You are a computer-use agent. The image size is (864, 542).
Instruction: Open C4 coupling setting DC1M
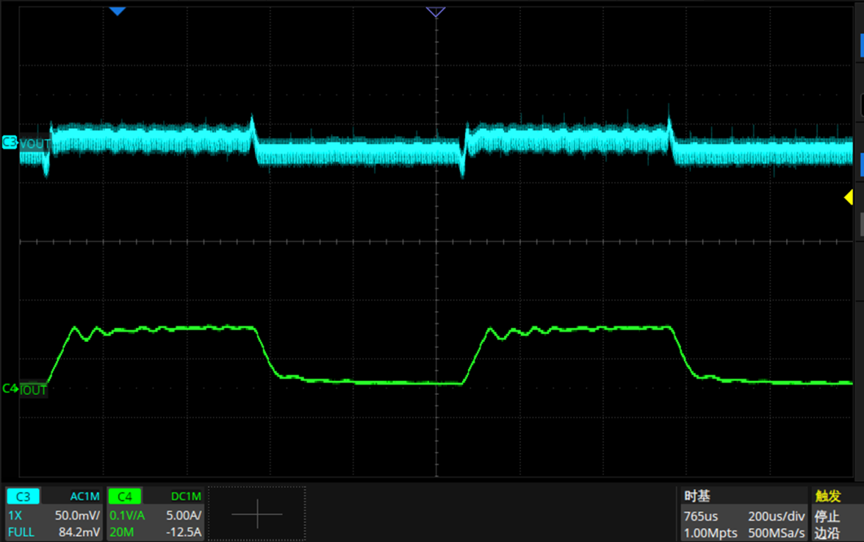(x=186, y=496)
